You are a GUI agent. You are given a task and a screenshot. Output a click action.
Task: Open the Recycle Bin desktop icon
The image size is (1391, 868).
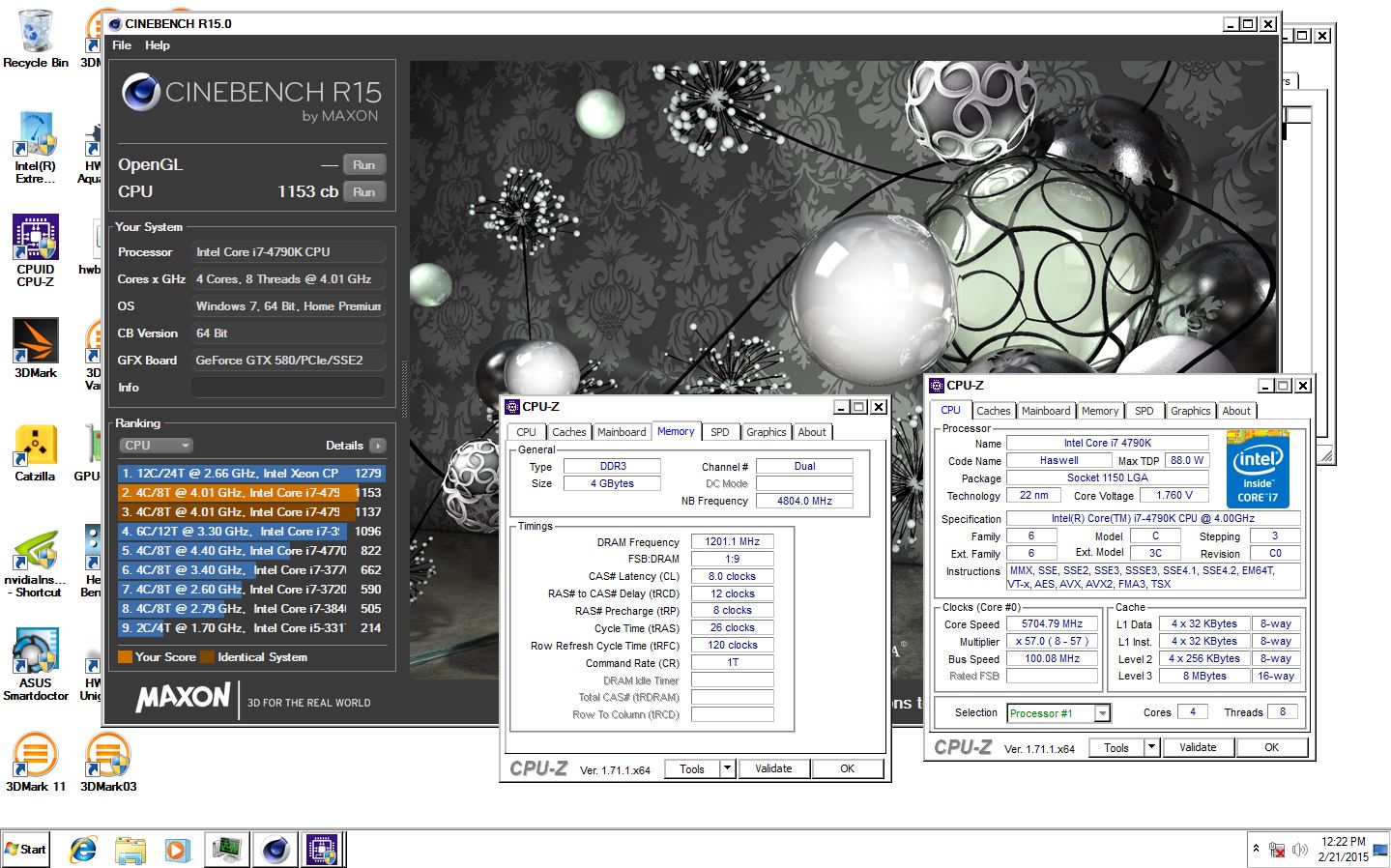36,39
